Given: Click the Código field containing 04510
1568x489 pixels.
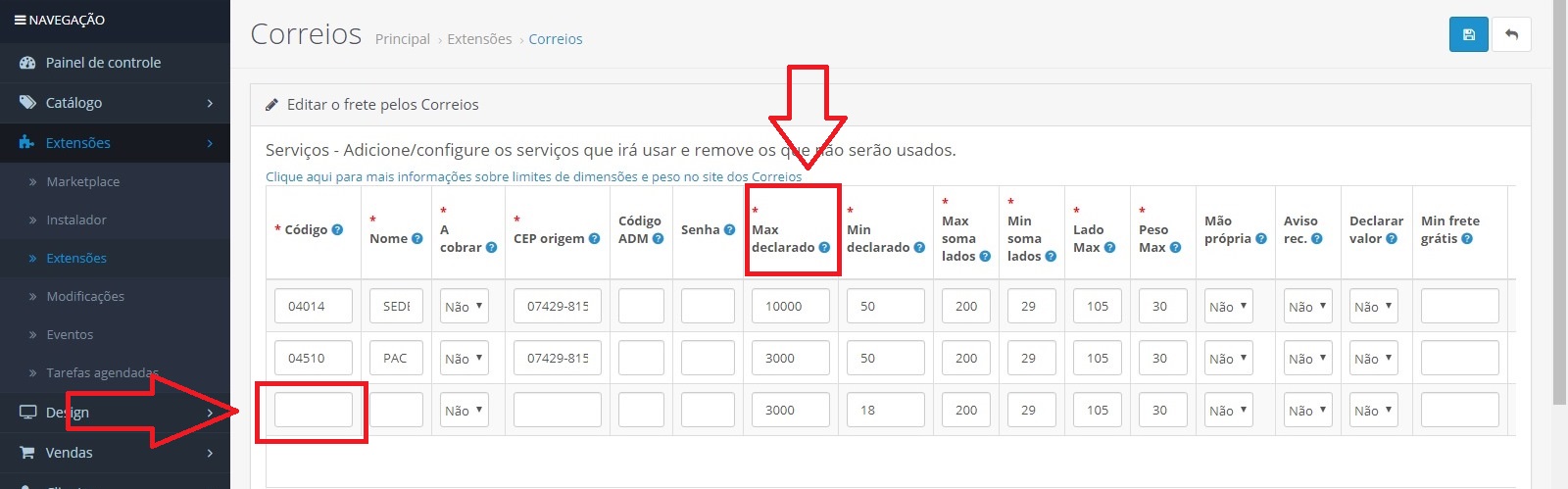Looking at the screenshot, I should pyautogui.click(x=314, y=358).
